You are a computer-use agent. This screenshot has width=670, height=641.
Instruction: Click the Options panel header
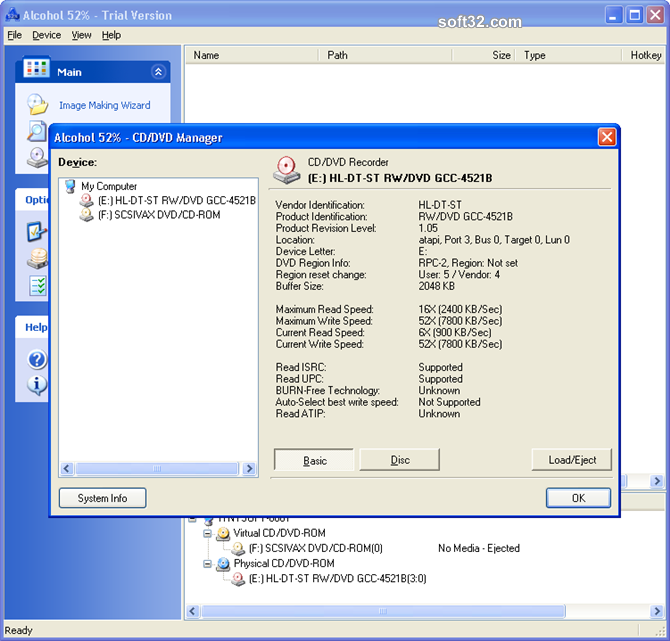pyautogui.click(x=32, y=200)
